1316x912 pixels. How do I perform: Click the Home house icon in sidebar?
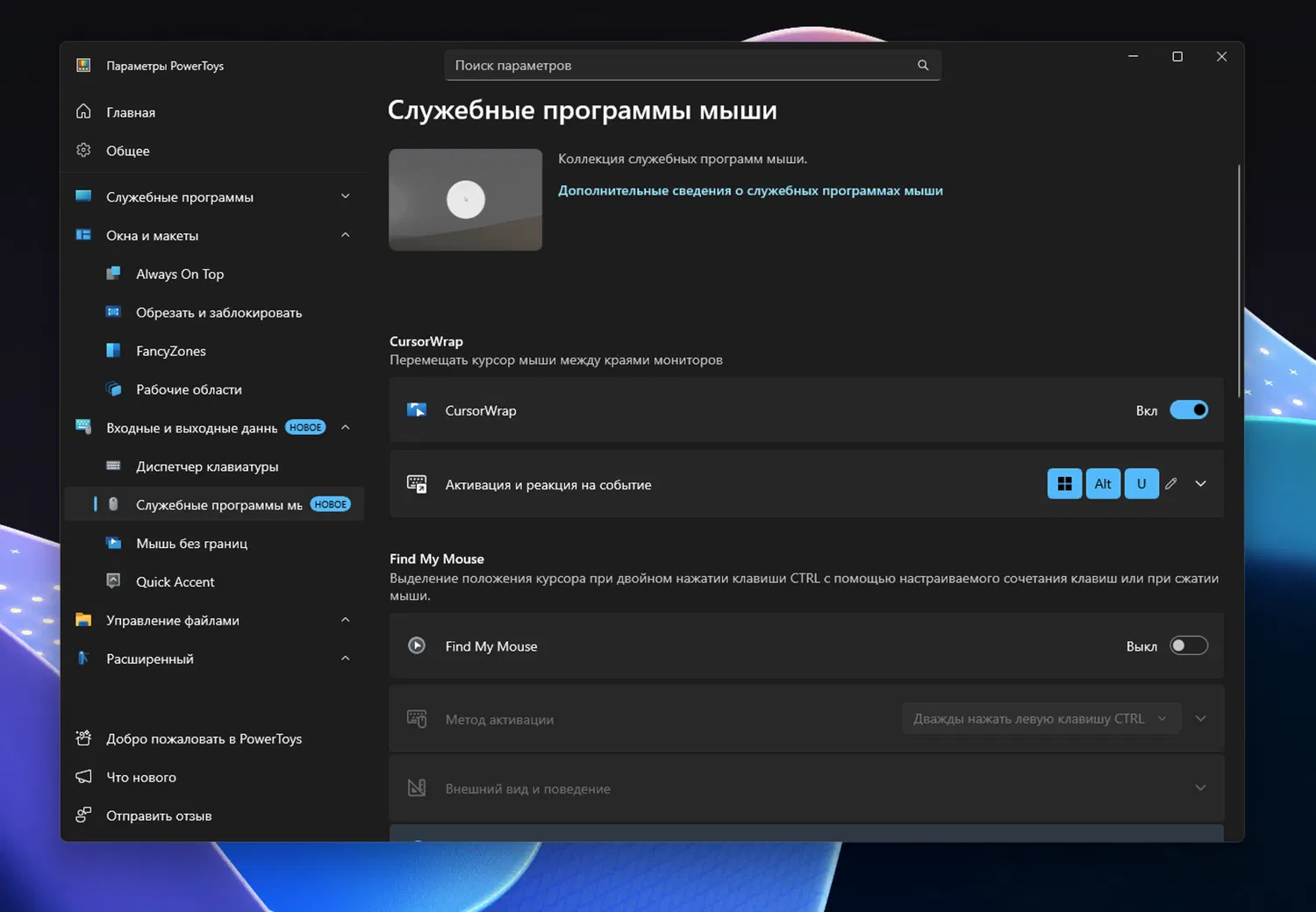(83, 111)
